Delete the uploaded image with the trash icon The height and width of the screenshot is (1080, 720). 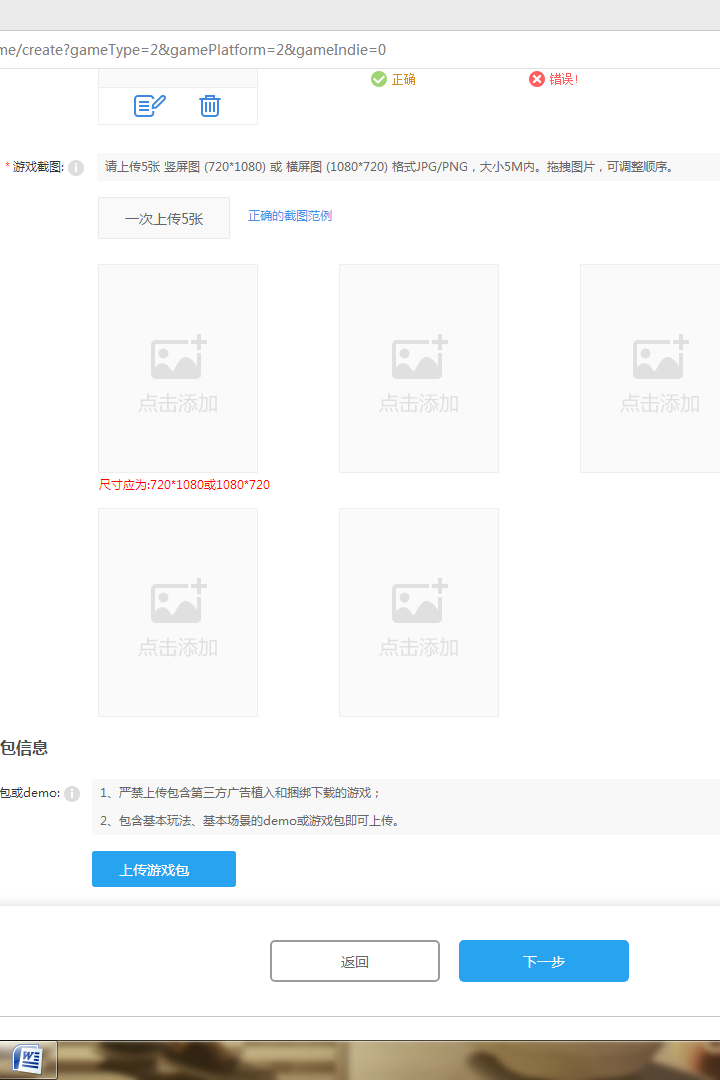(210, 105)
